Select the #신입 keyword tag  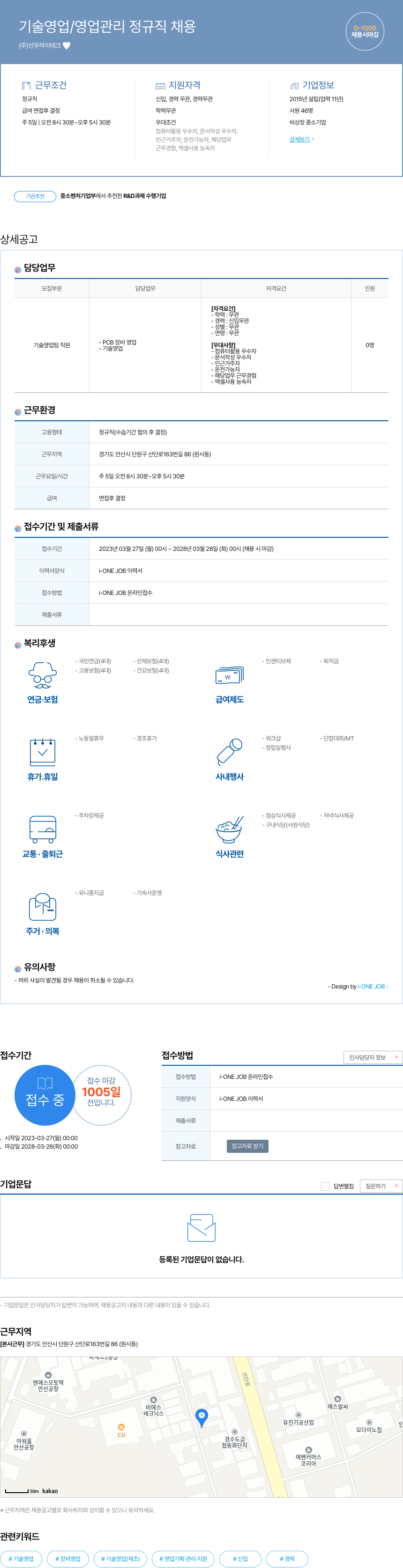(x=240, y=1558)
